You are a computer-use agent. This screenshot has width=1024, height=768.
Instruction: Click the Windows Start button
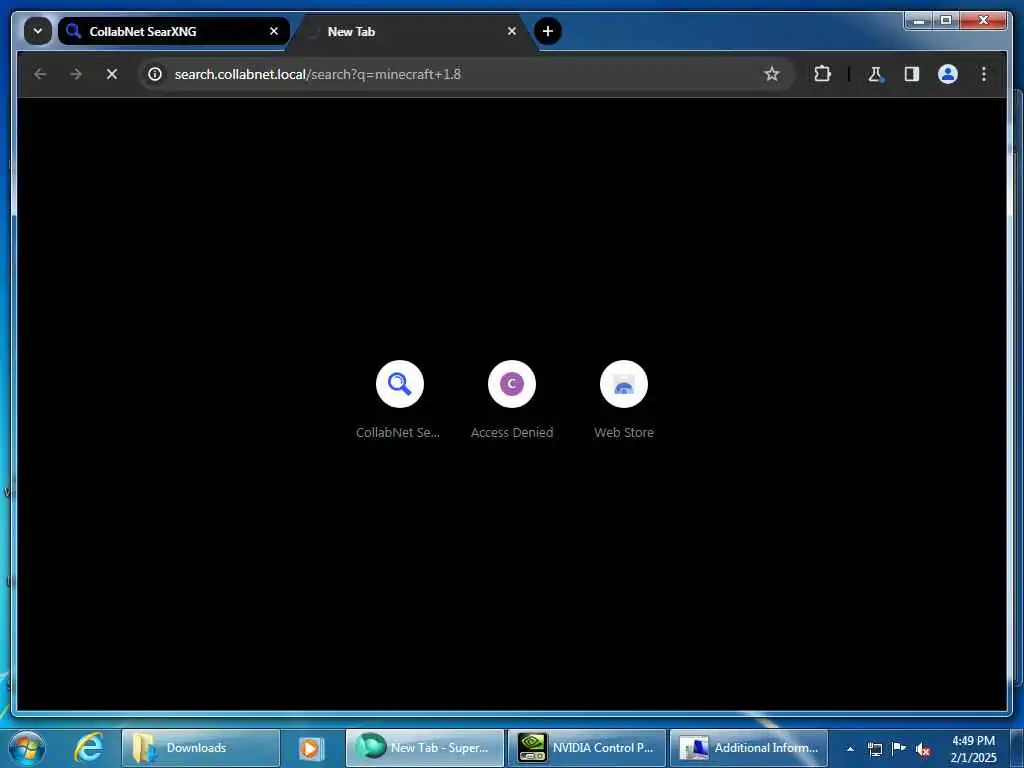click(x=27, y=748)
